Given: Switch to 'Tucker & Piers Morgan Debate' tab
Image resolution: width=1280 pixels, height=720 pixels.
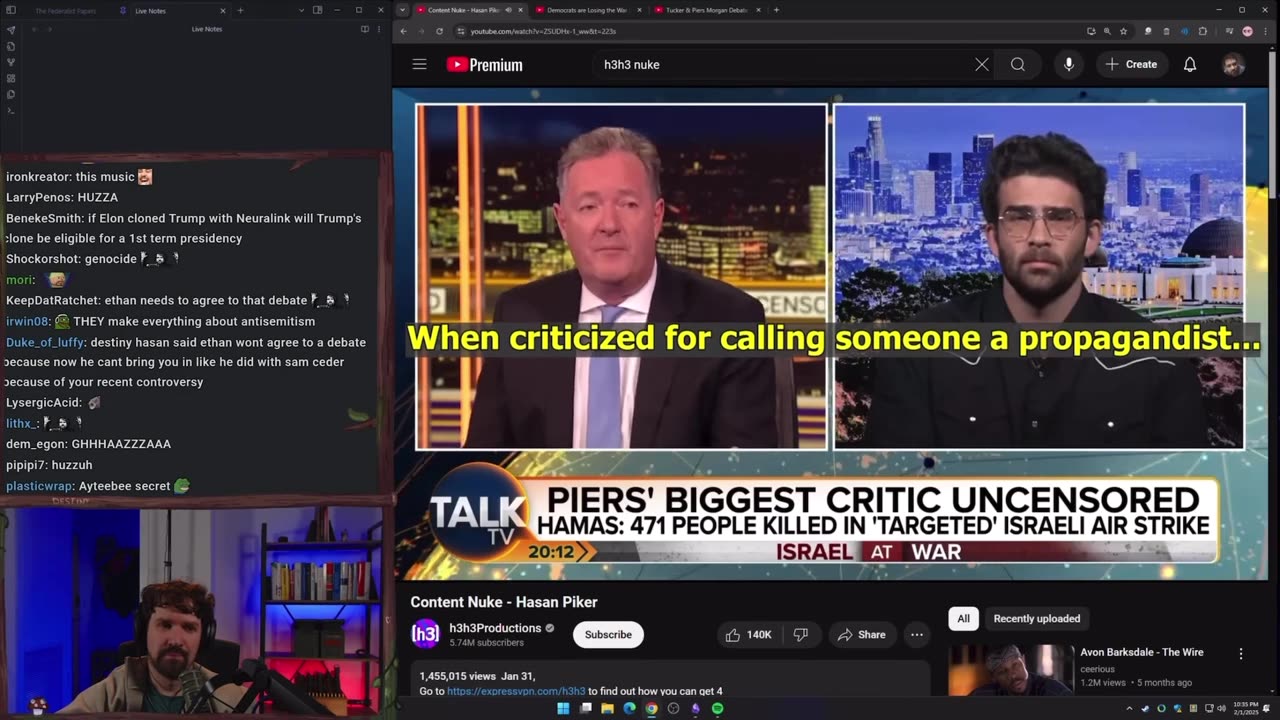Looking at the screenshot, I should tap(704, 10).
